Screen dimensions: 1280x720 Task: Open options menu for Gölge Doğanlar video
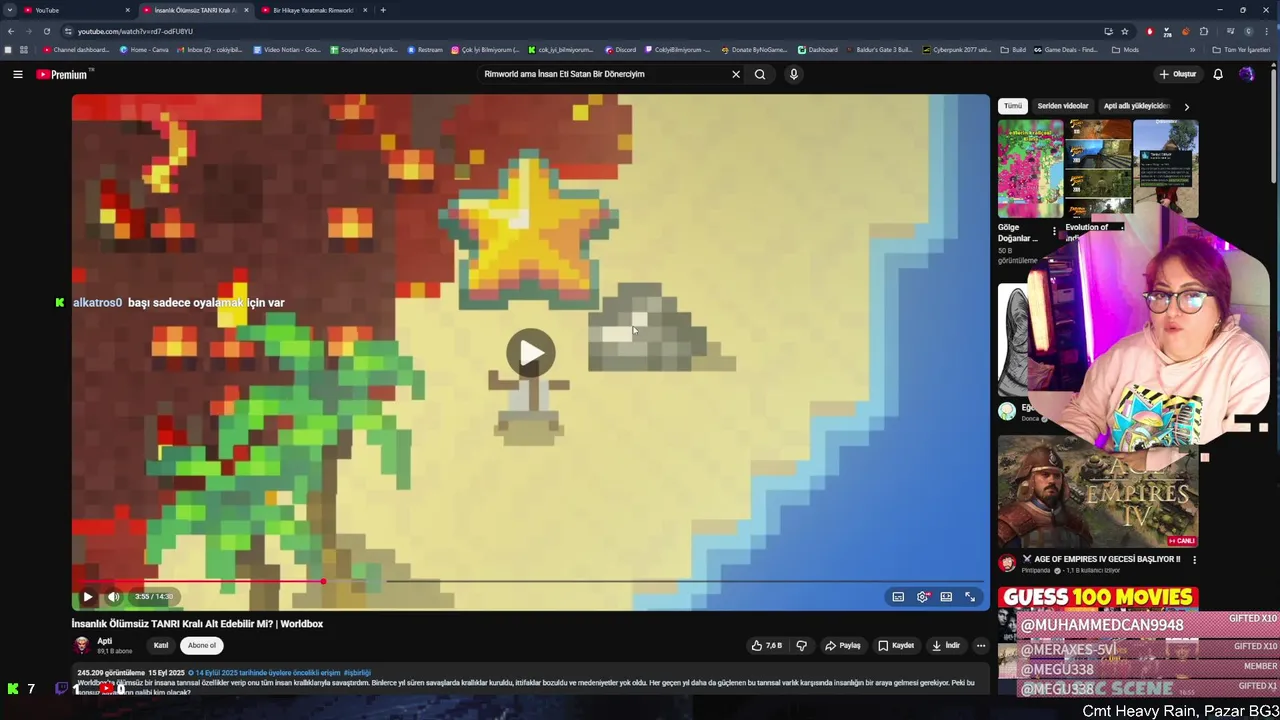pyautogui.click(x=1054, y=231)
